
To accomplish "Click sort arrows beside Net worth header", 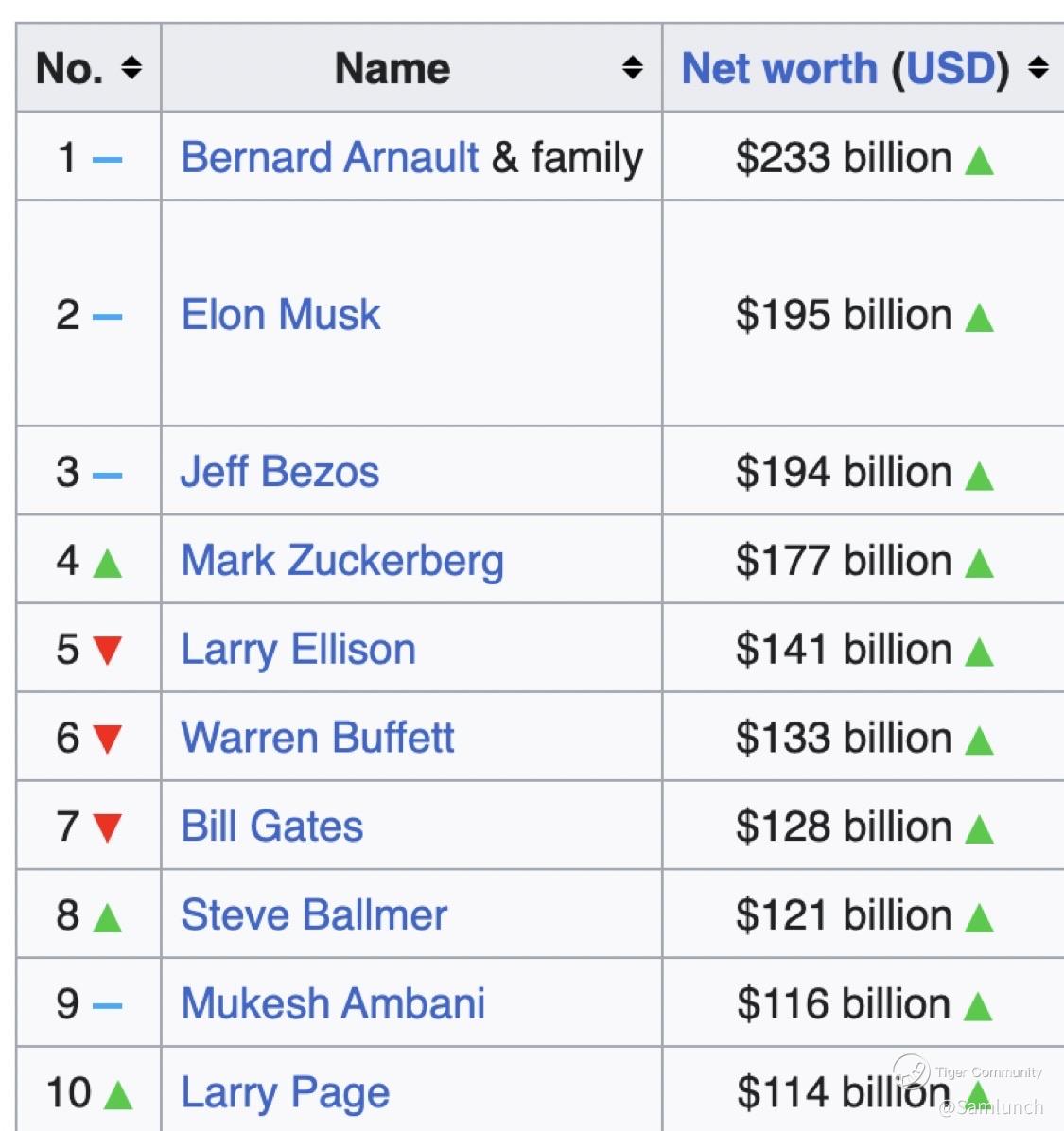I will pyautogui.click(x=1038, y=68).
